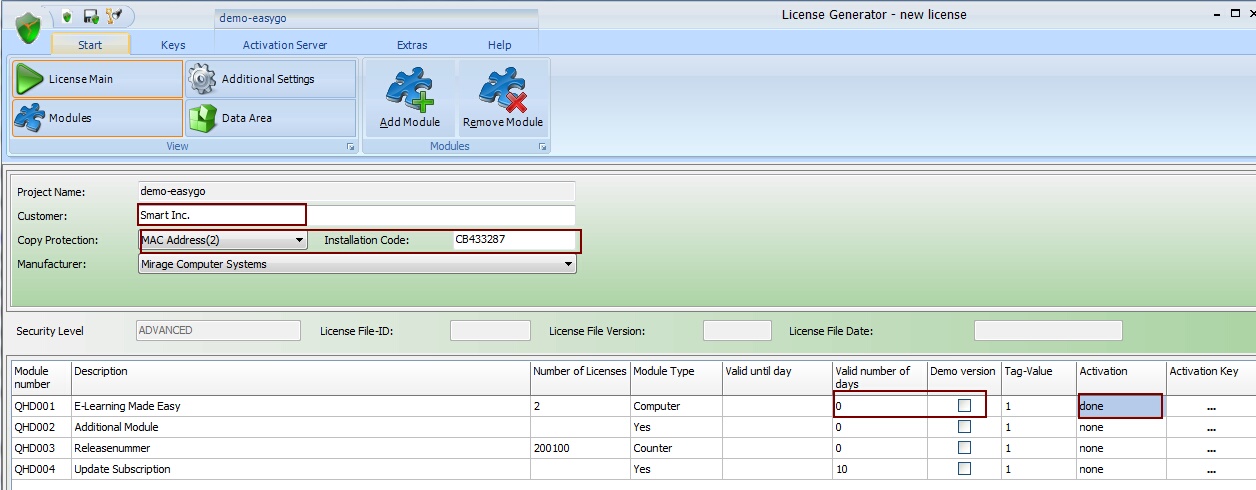1256x490 pixels.
Task: Click the Add Module puzzle icon
Action: pos(410,90)
